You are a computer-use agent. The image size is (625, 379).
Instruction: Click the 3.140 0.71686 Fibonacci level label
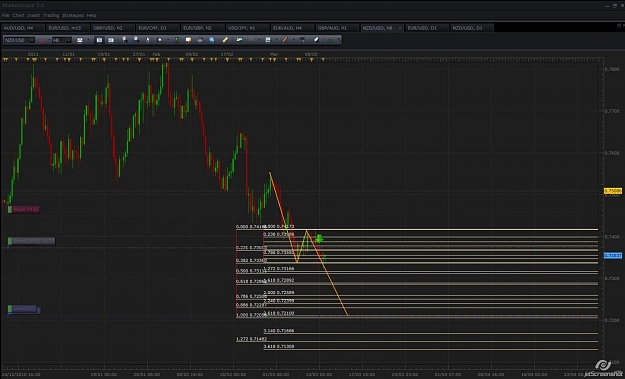coord(279,330)
